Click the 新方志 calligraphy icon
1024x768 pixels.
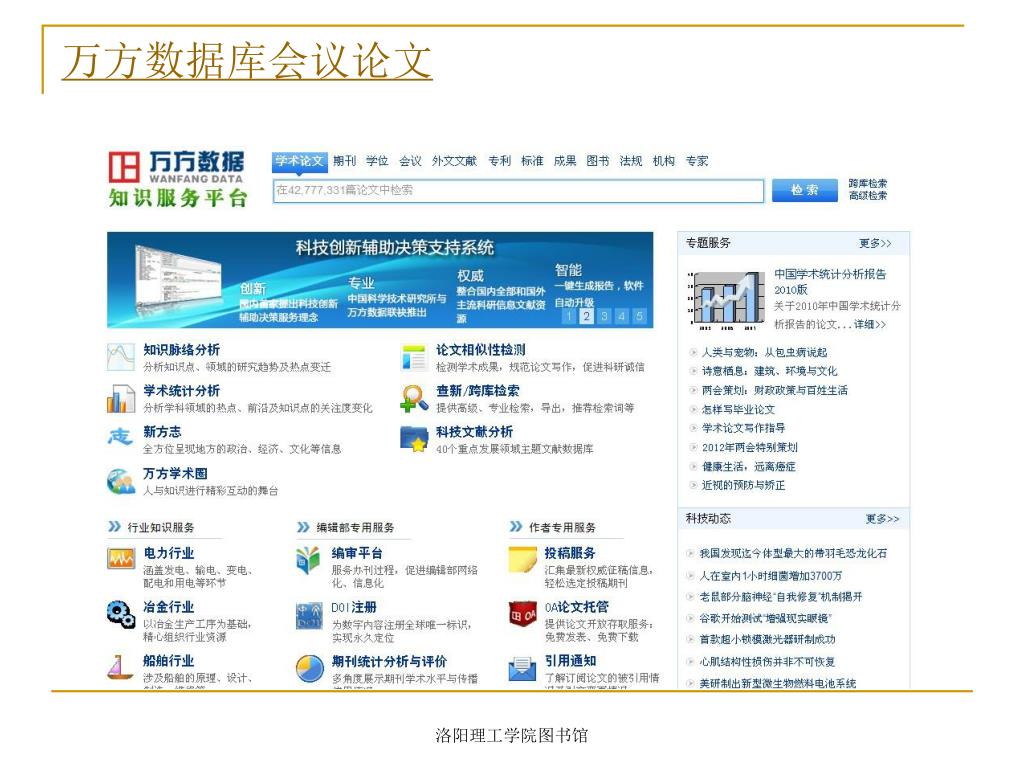tap(120, 436)
